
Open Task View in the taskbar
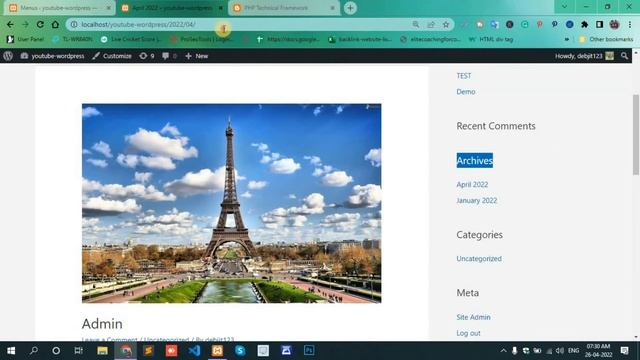[78, 351]
